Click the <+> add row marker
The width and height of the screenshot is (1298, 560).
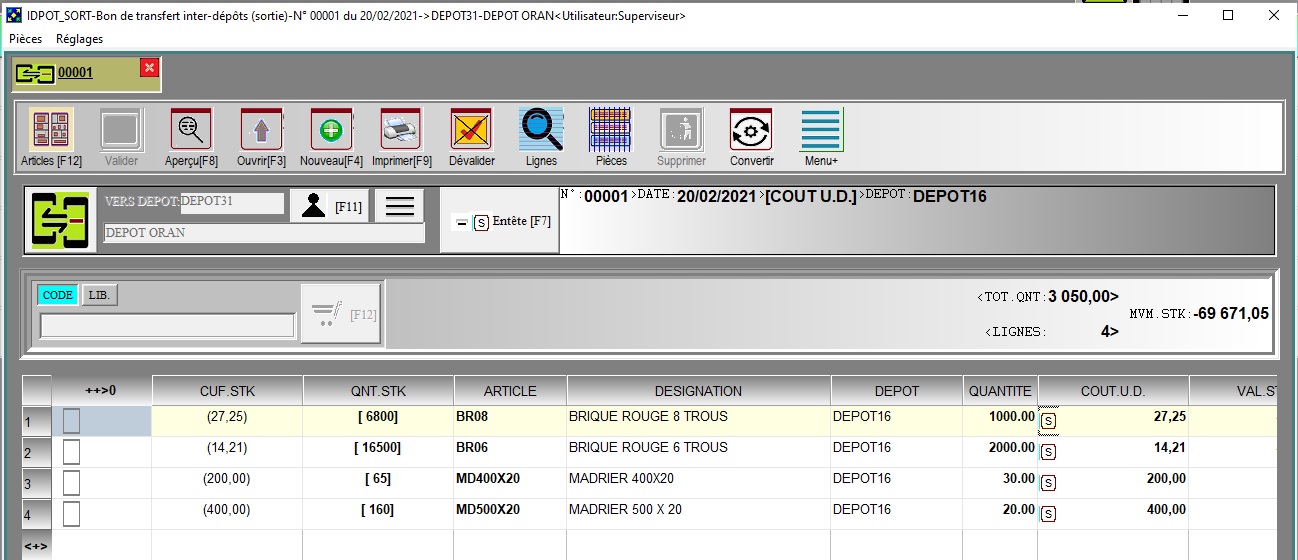(36, 546)
